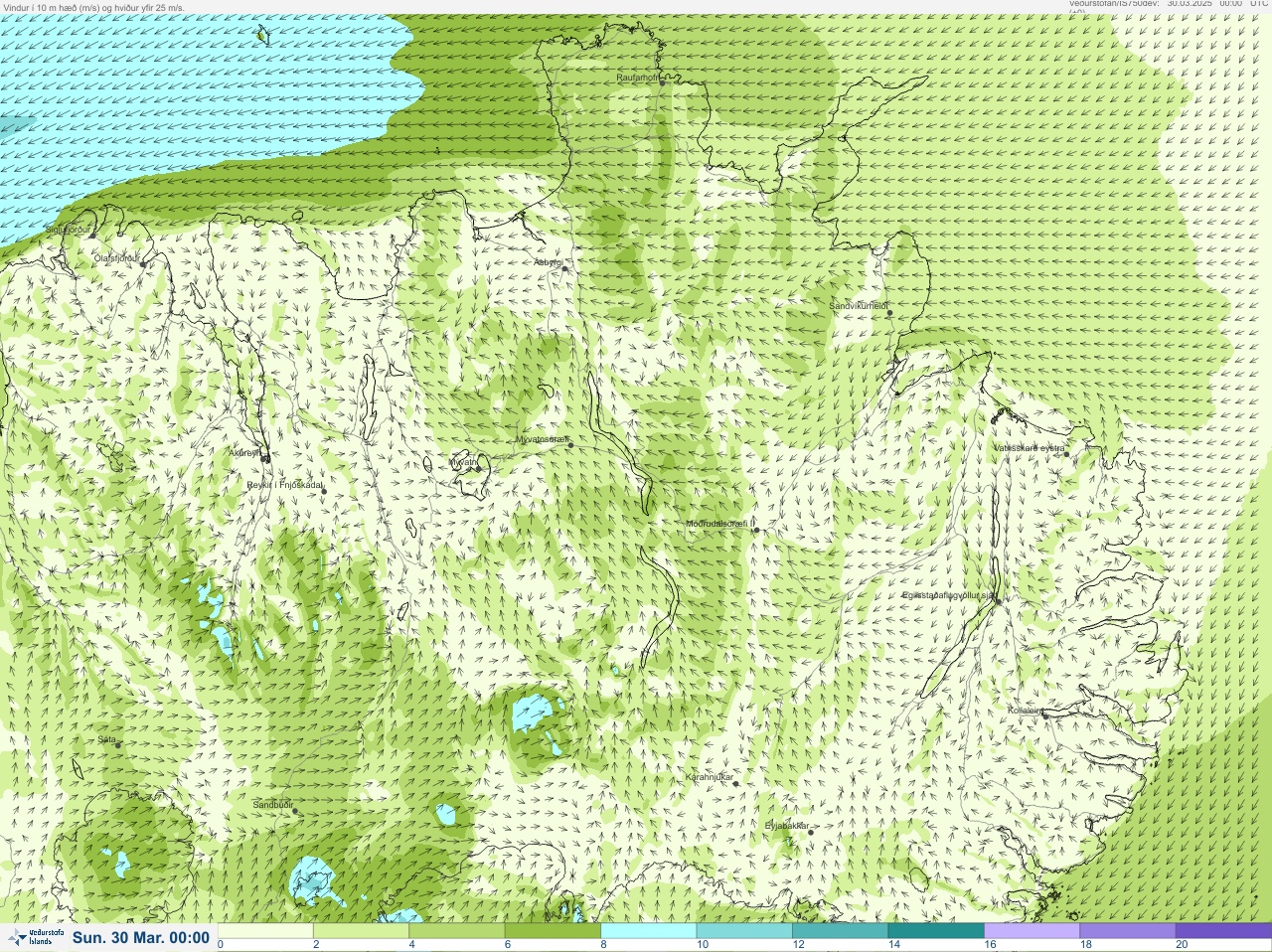Click the Kollaleira station label

[x=1026, y=711]
